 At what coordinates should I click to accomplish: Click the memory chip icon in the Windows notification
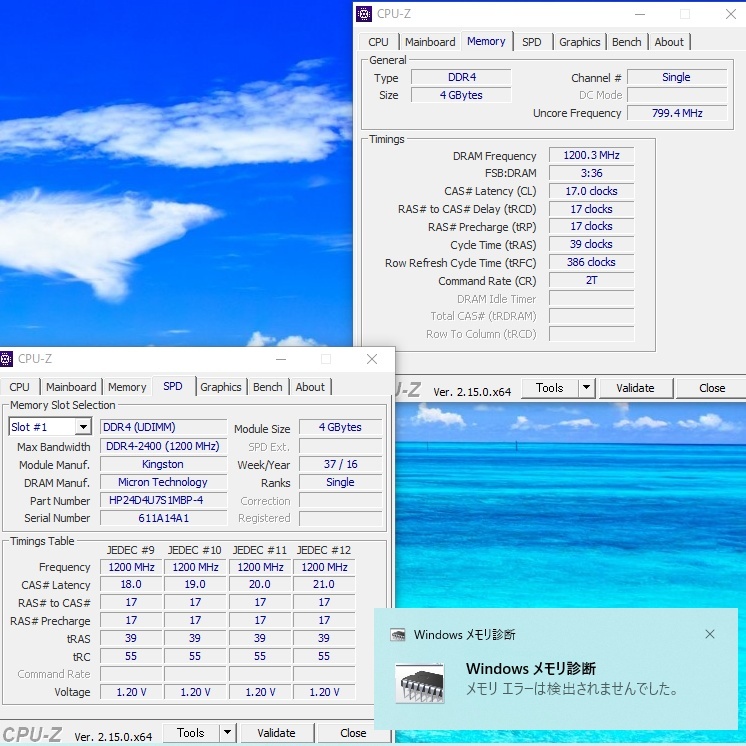[x=419, y=682]
